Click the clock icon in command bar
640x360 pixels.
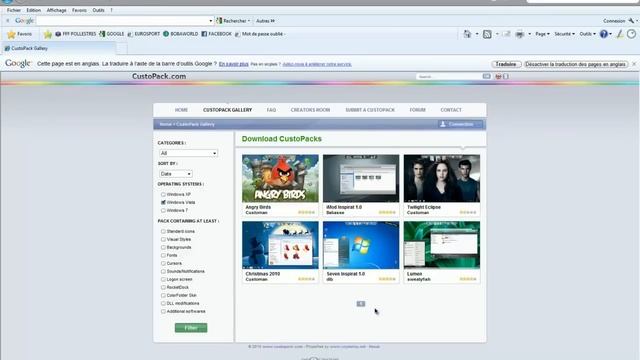tap(631, 34)
